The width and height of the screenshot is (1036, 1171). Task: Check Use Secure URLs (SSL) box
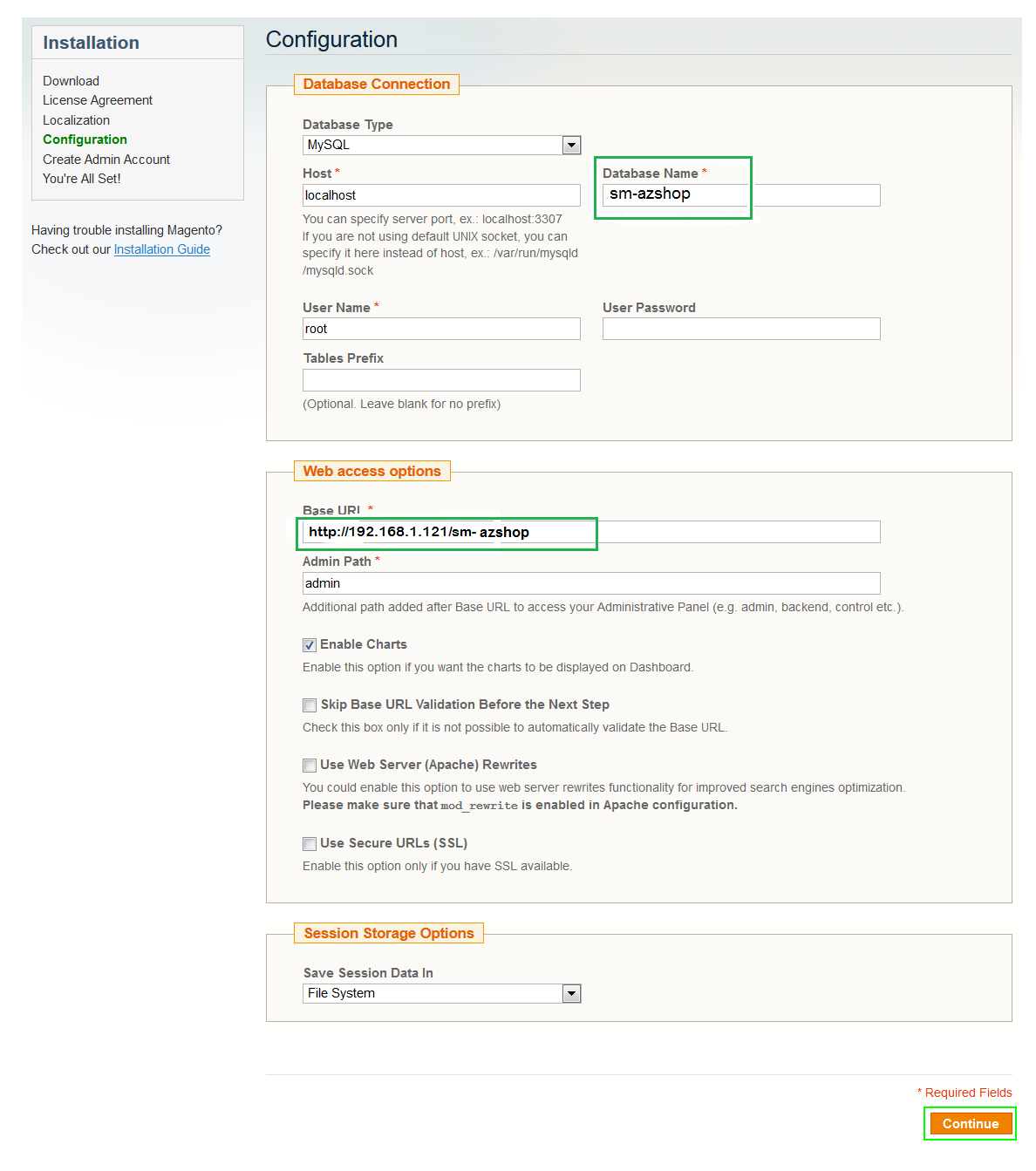310,844
